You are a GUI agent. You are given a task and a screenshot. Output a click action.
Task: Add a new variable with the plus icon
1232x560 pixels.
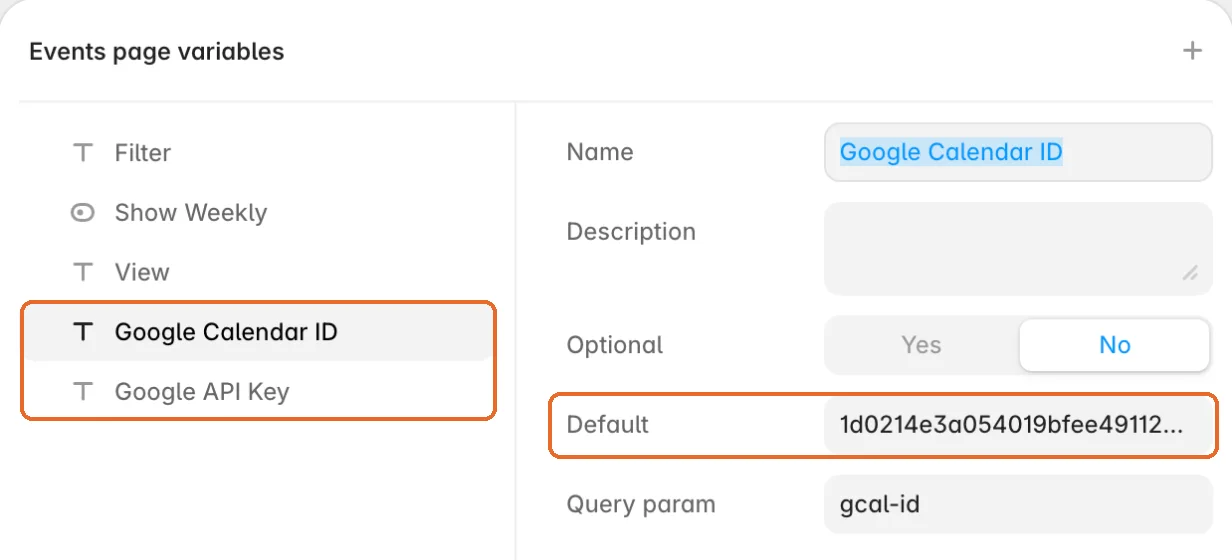1192,51
